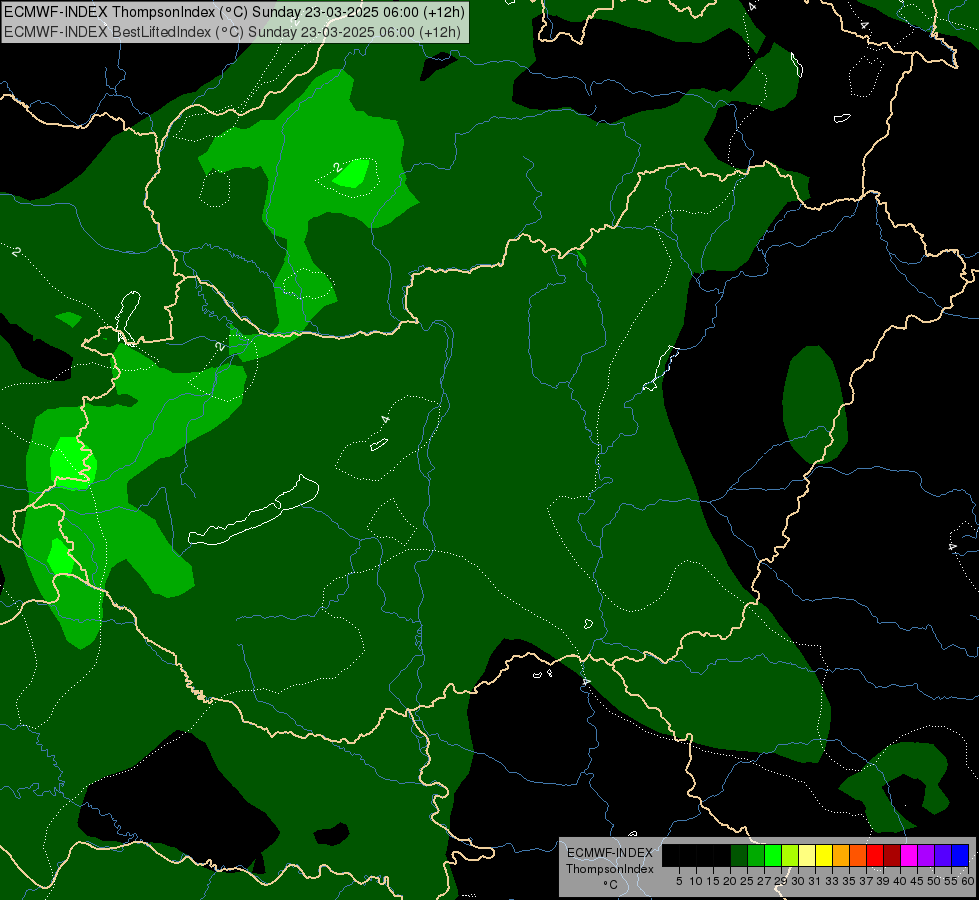Click the dark red 39–40 legend swatch
The width and height of the screenshot is (979, 900).
coord(892,855)
